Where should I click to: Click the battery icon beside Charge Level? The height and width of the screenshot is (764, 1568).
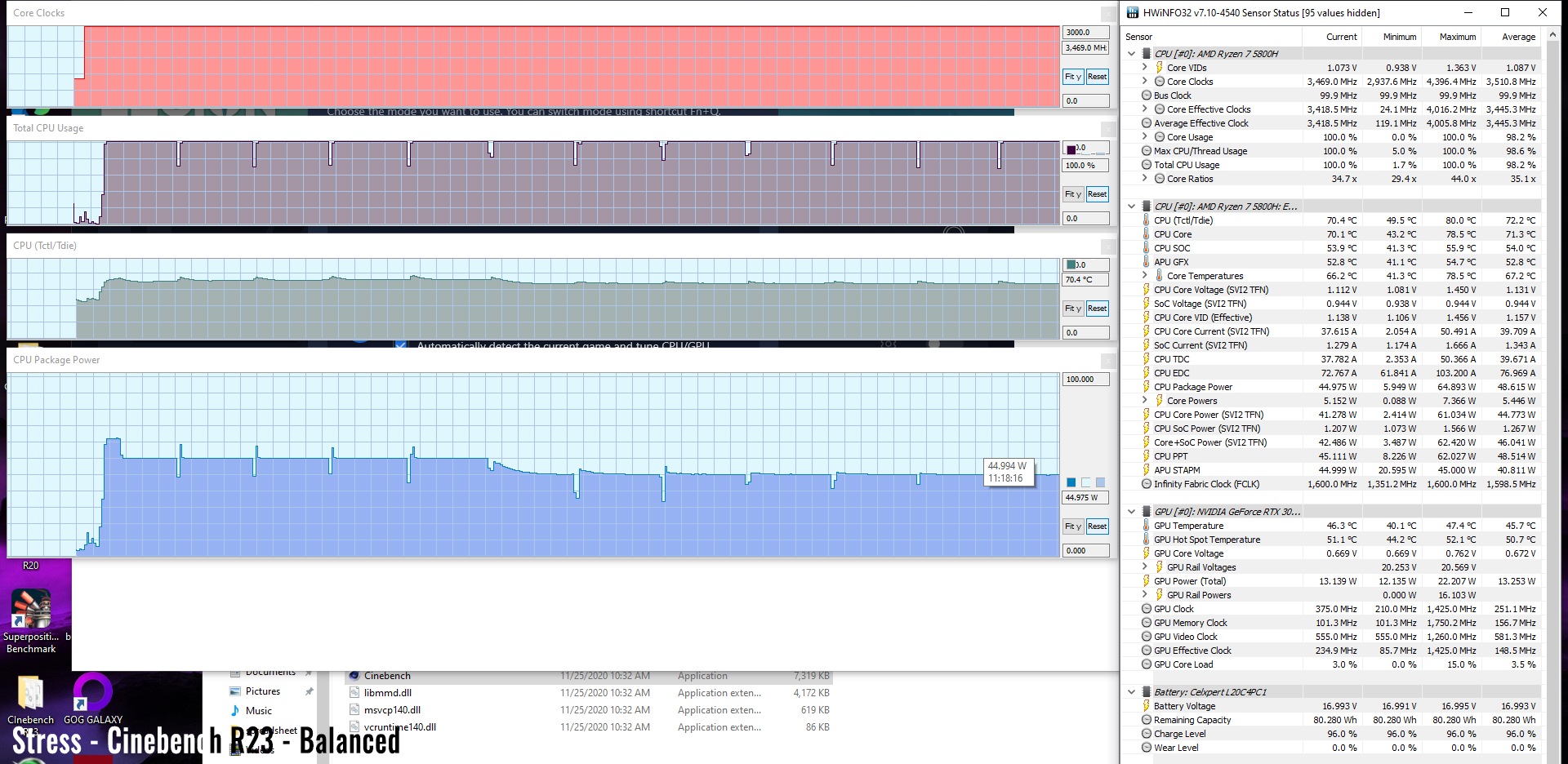click(1147, 734)
